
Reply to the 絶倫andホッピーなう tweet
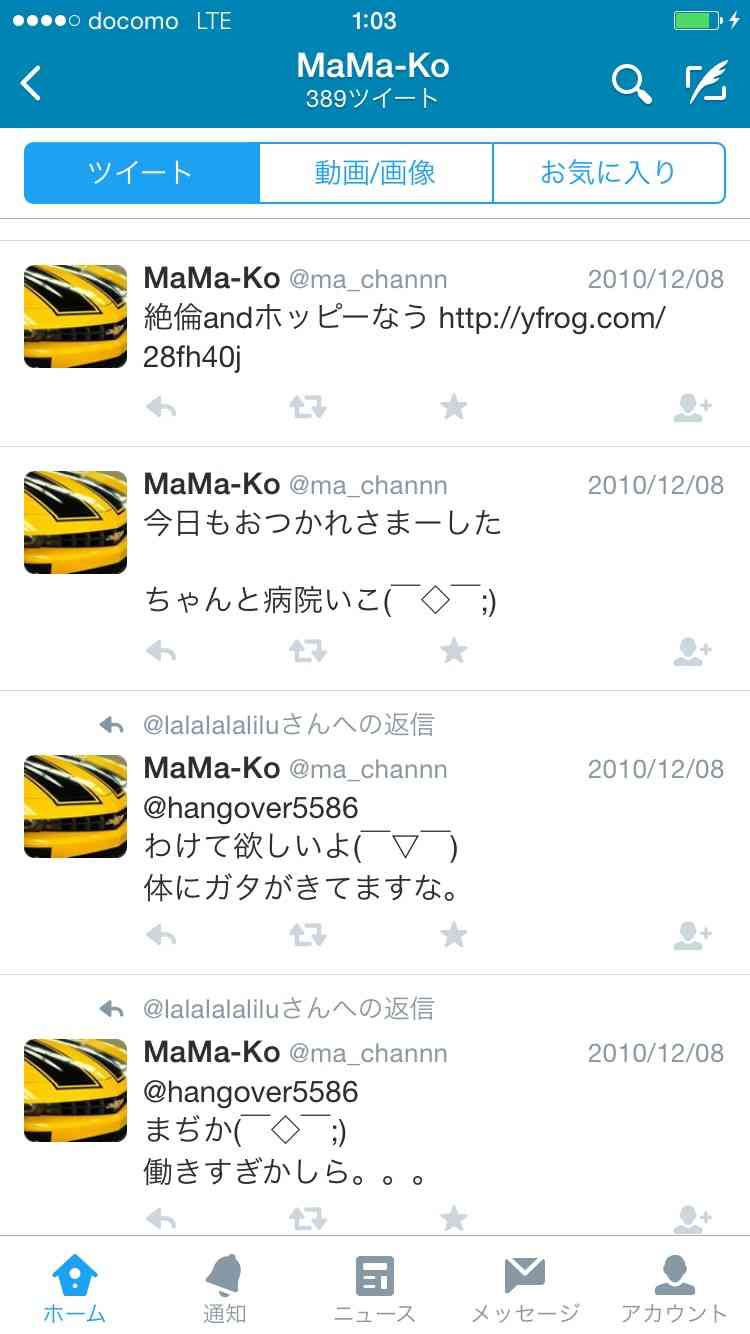point(161,407)
